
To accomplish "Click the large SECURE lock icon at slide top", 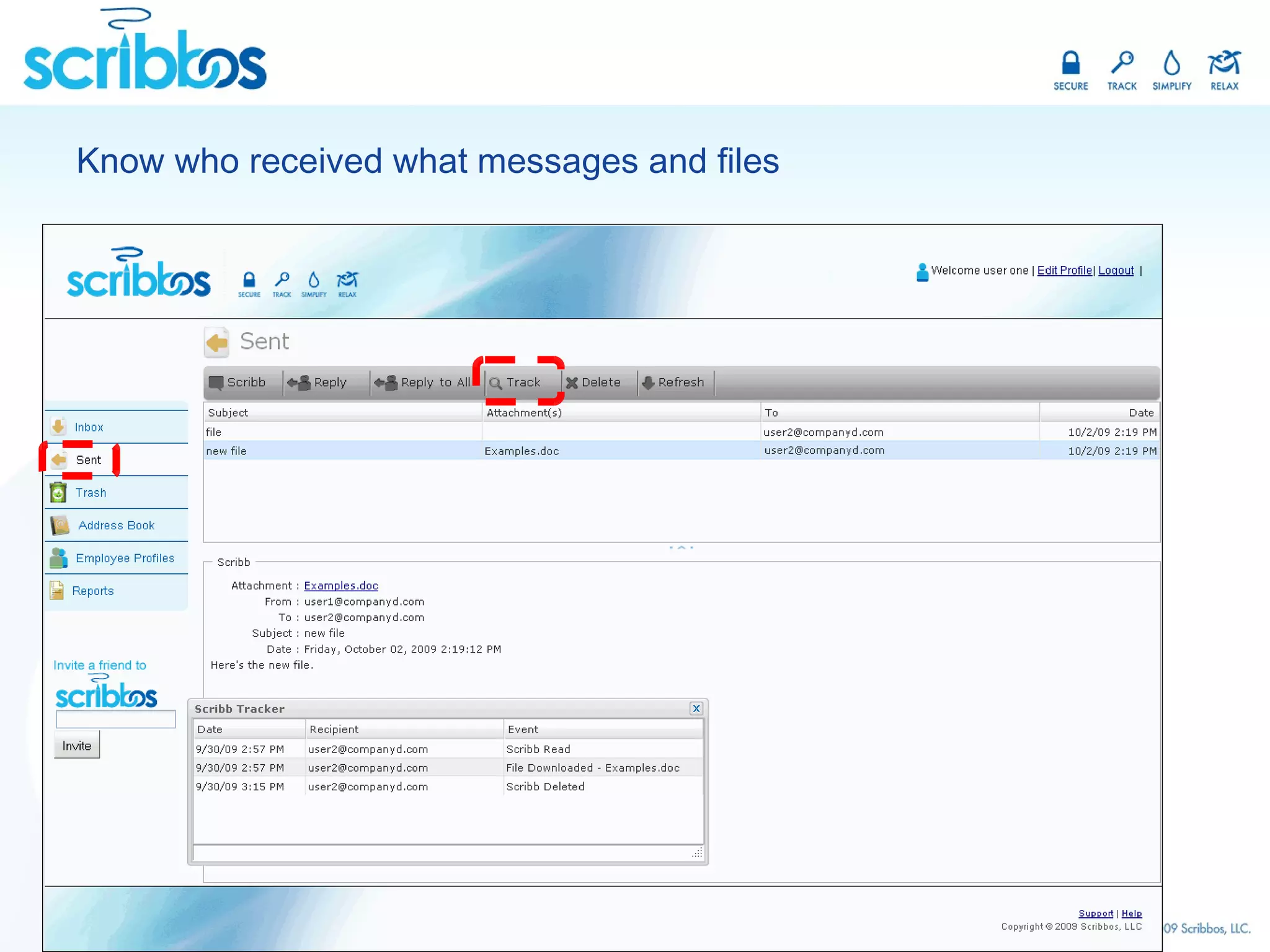I will click(x=1071, y=71).
